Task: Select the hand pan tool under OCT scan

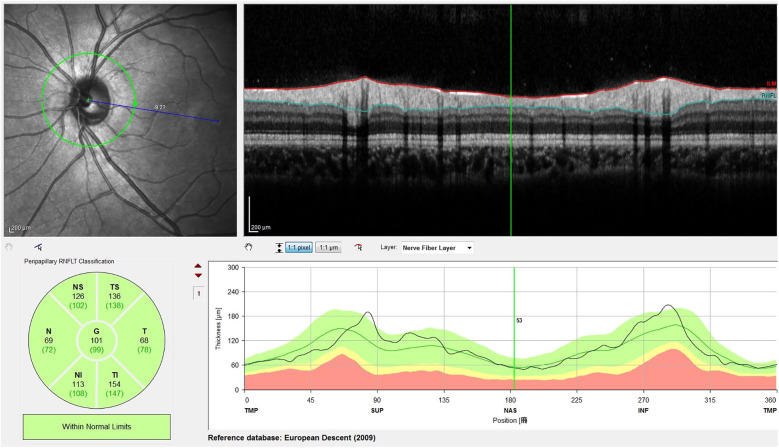Action: [x=248, y=247]
